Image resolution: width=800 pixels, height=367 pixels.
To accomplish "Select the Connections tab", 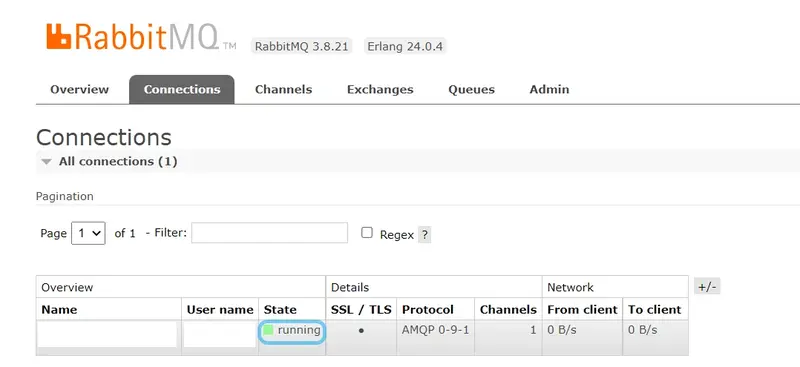I will pos(182,89).
